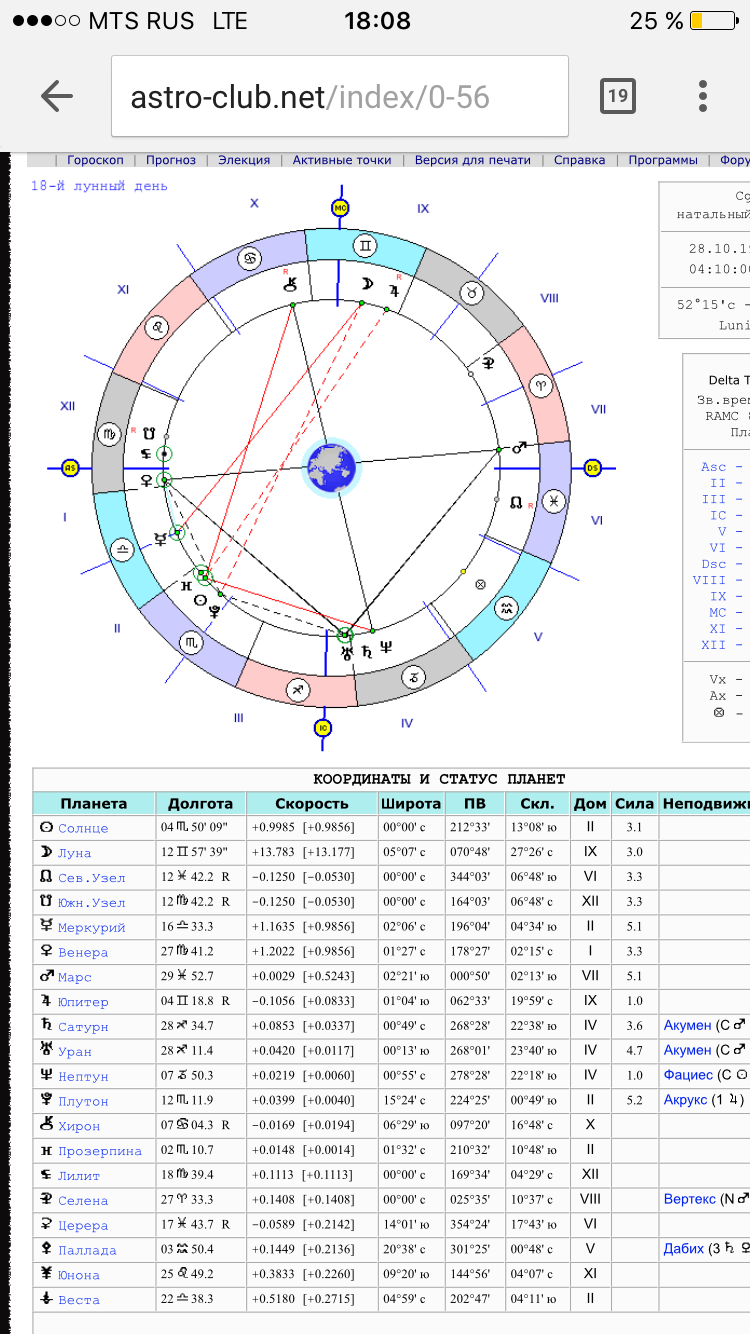Open the browser three-dot menu

[703, 96]
